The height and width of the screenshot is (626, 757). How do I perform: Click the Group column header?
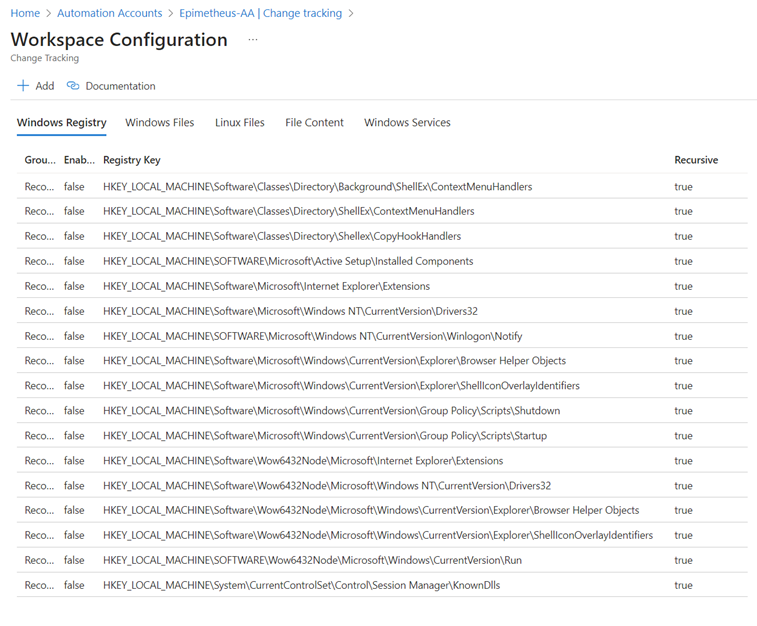coord(40,160)
